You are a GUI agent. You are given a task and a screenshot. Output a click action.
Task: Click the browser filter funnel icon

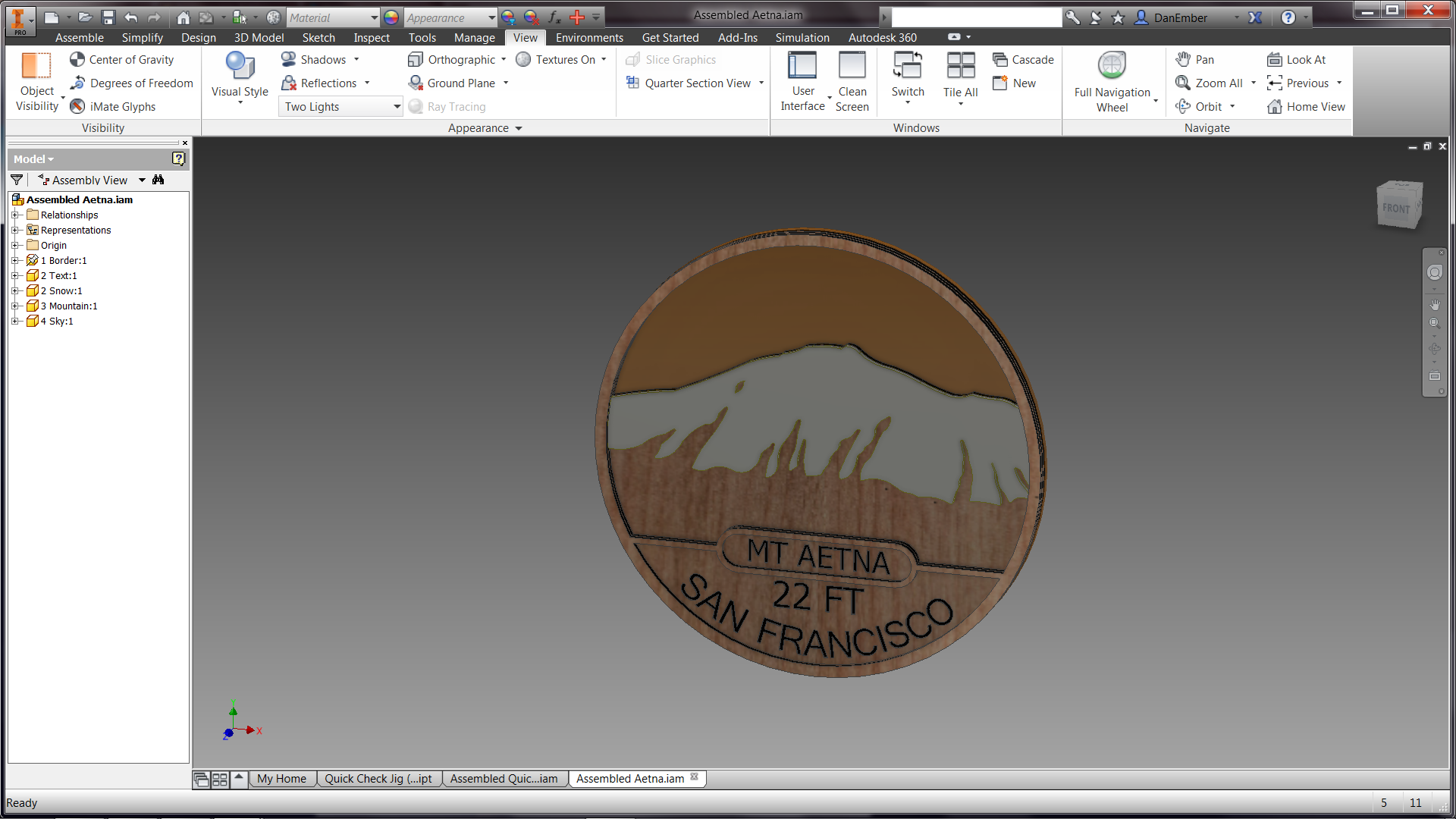(x=17, y=180)
